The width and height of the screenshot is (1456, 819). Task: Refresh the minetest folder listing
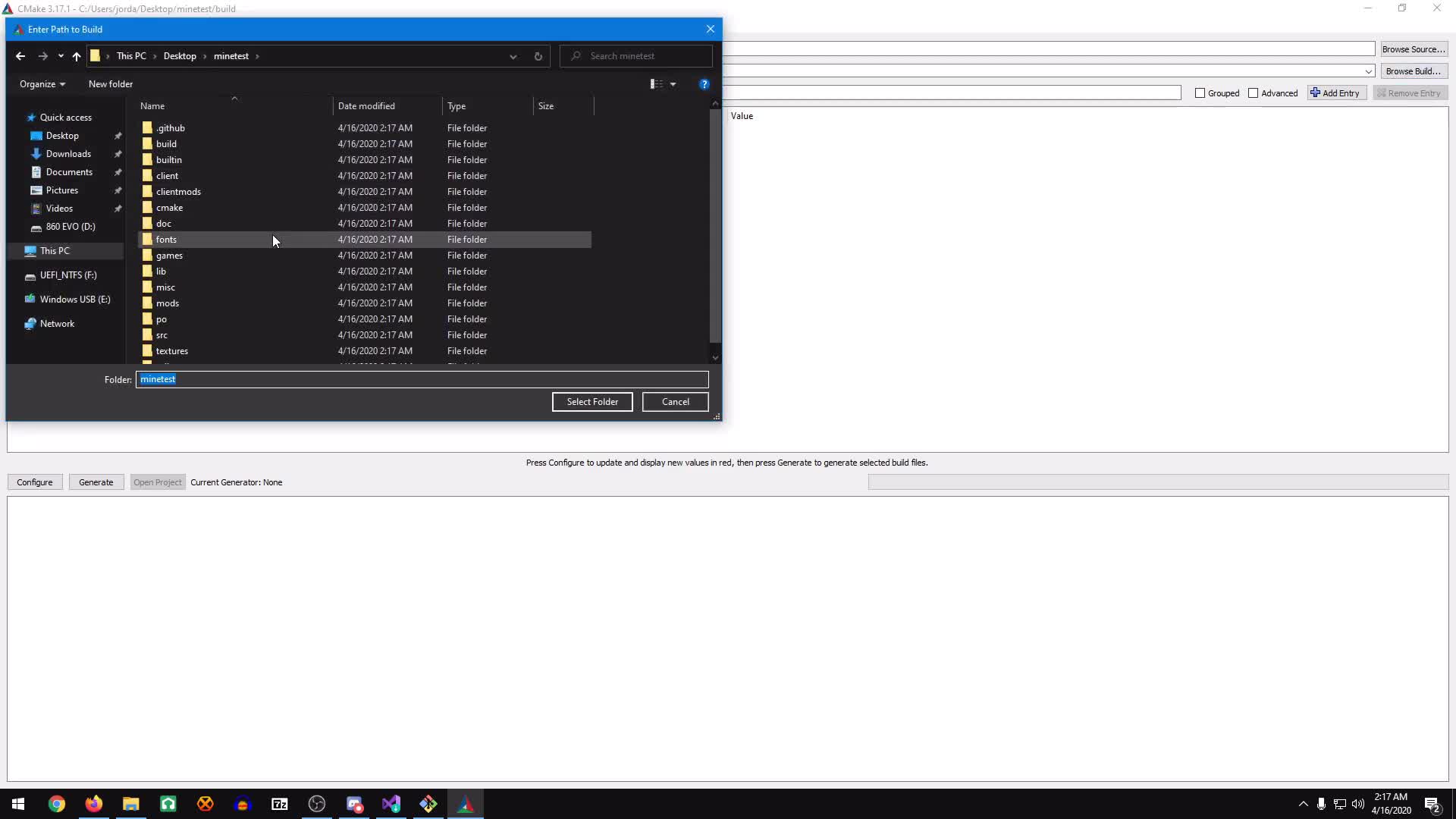pyautogui.click(x=538, y=56)
